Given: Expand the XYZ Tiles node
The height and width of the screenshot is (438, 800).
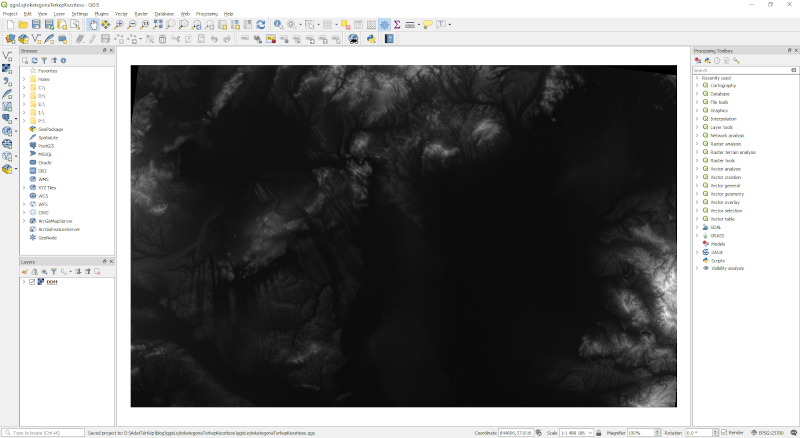Looking at the screenshot, I should (x=24, y=188).
